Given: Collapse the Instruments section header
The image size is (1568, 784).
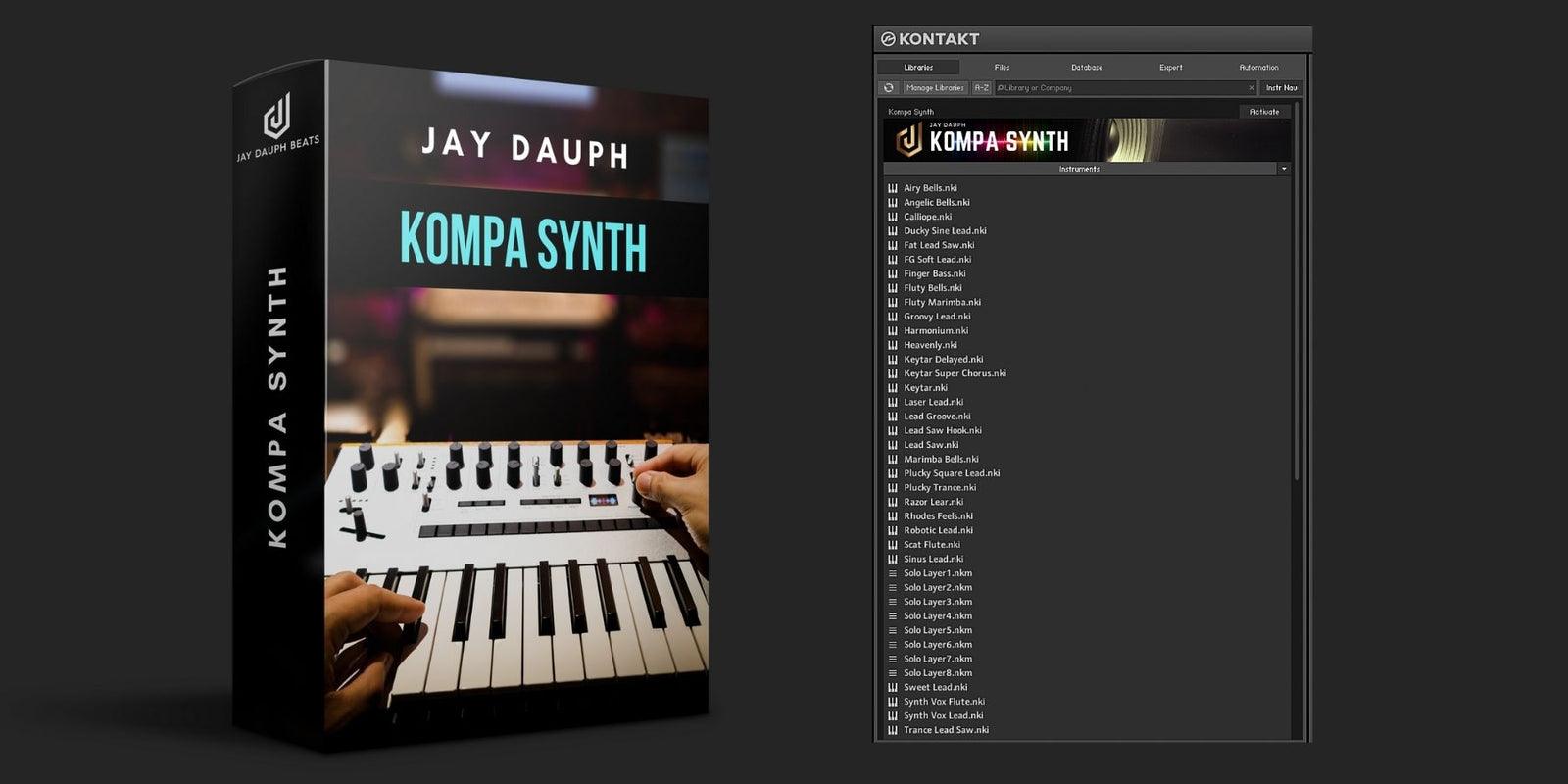Looking at the screenshot, I should click(x=1078, y=169).
